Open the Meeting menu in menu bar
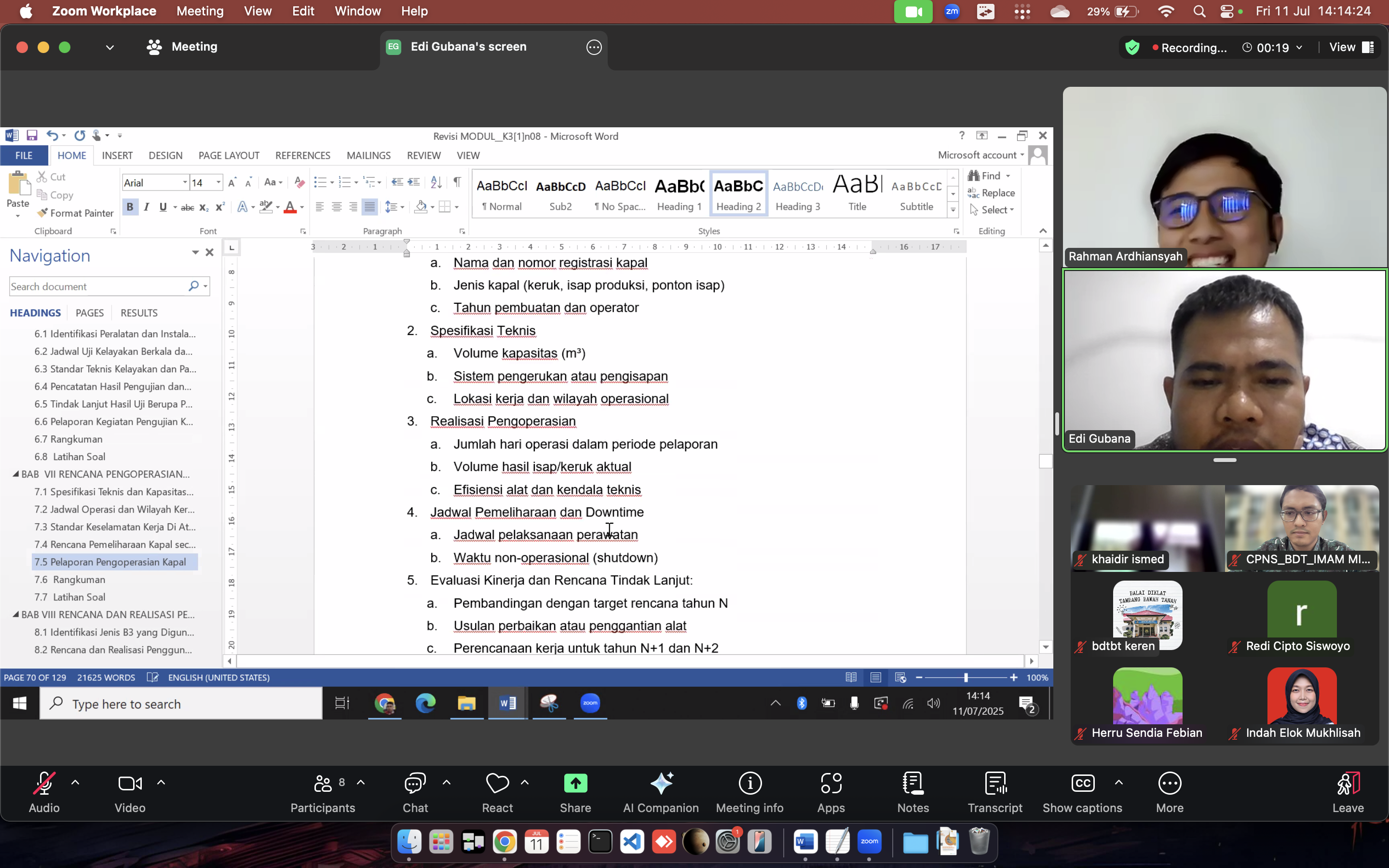The width and height of the screenshot is (1389, 868). pos(200,11)
